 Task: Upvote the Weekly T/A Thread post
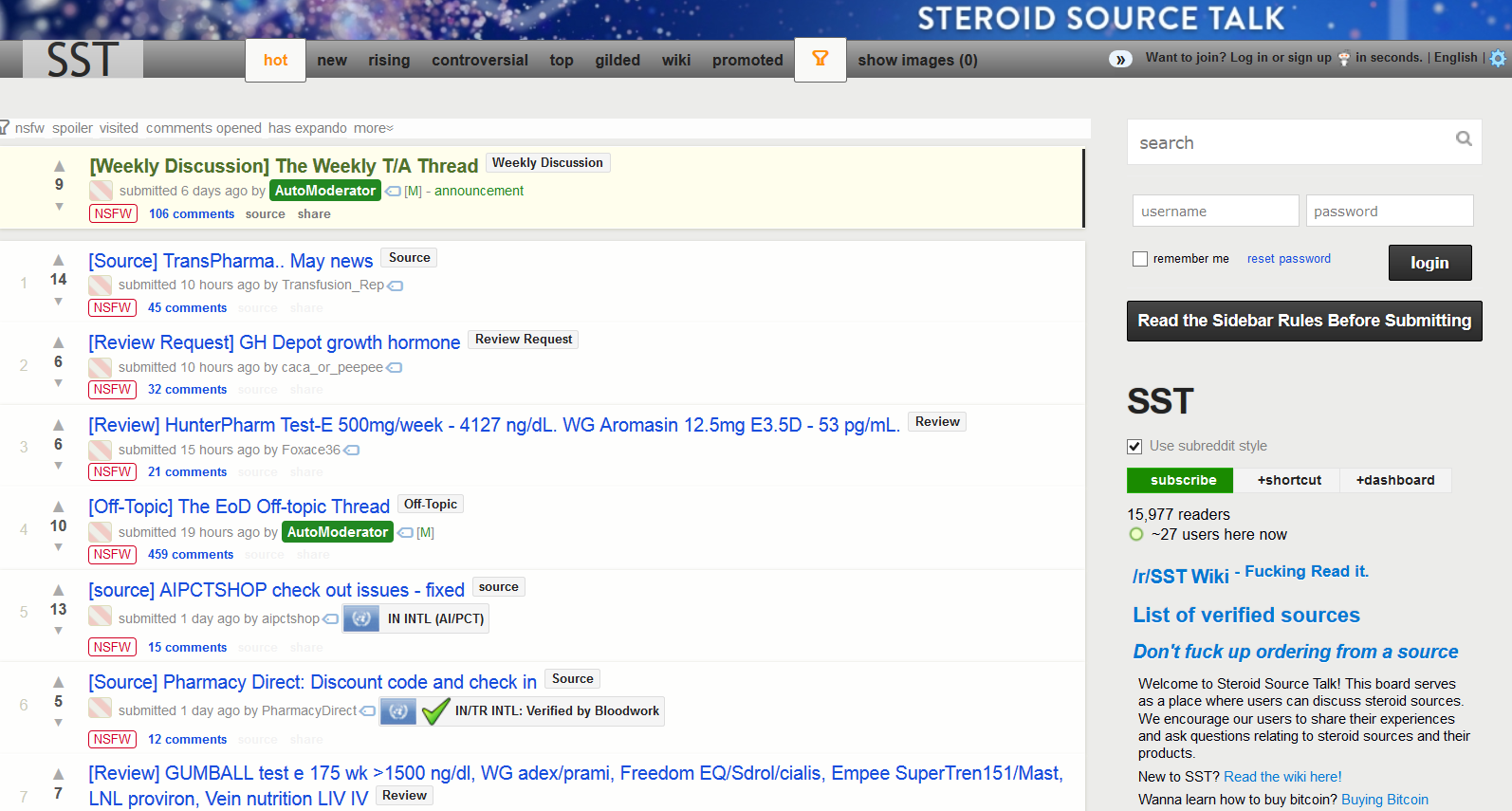[x=59, y=166]
